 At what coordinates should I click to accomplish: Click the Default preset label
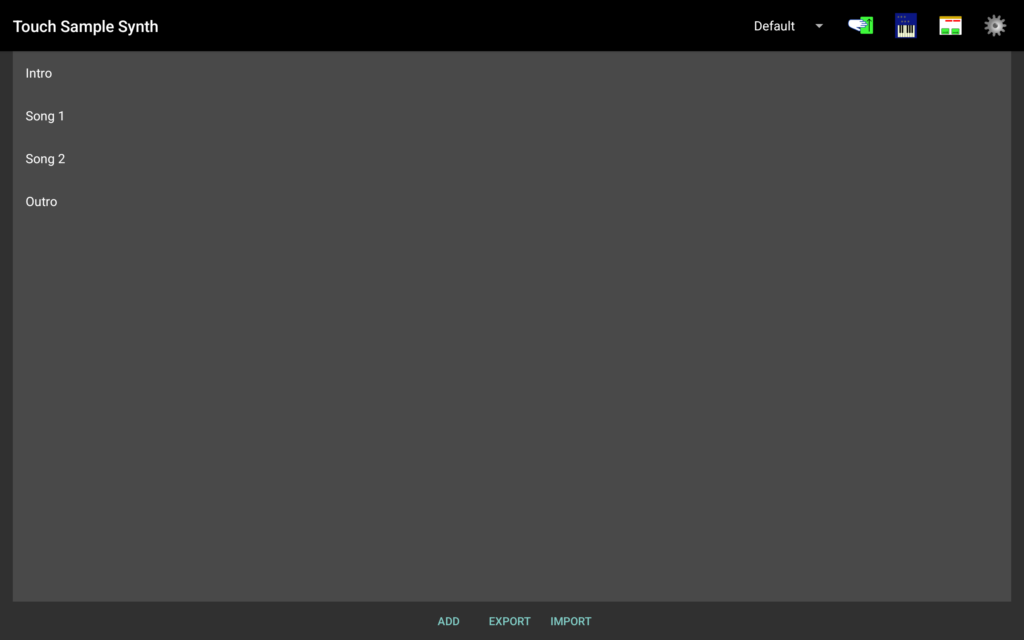point(774,26)
